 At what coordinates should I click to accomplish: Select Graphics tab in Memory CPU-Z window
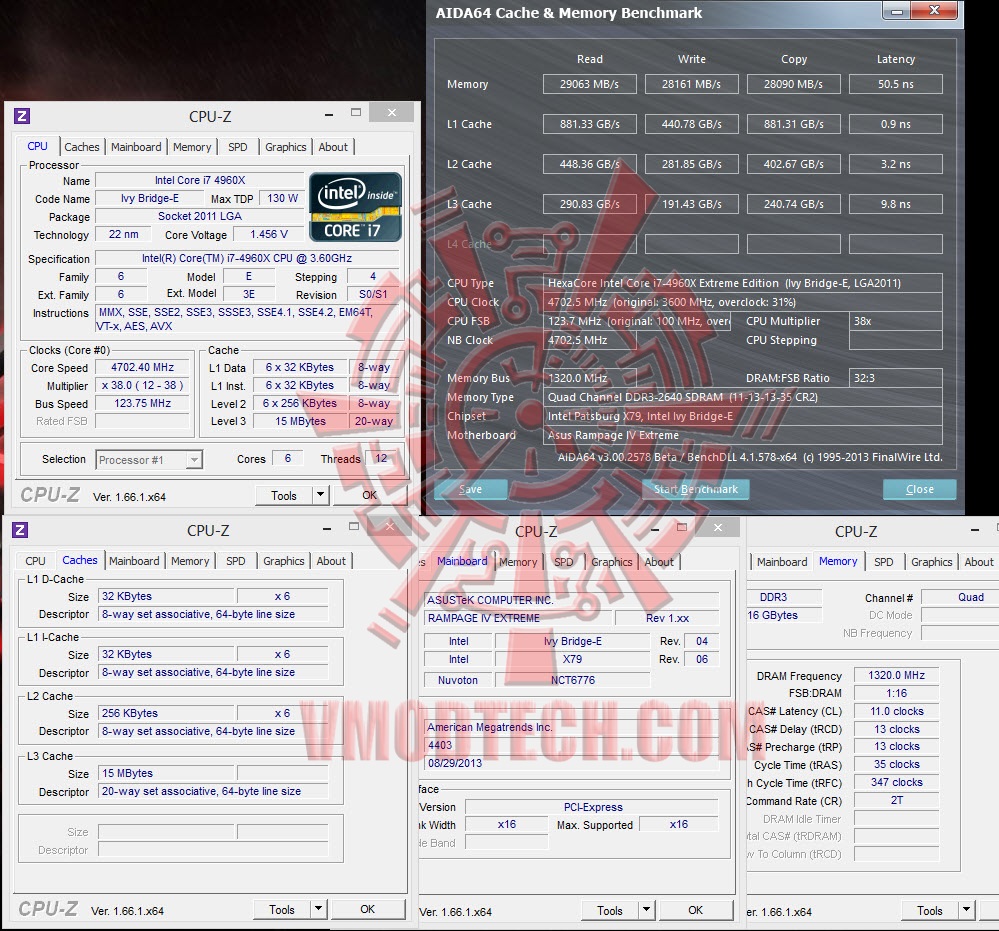click(x=931, y=561)
